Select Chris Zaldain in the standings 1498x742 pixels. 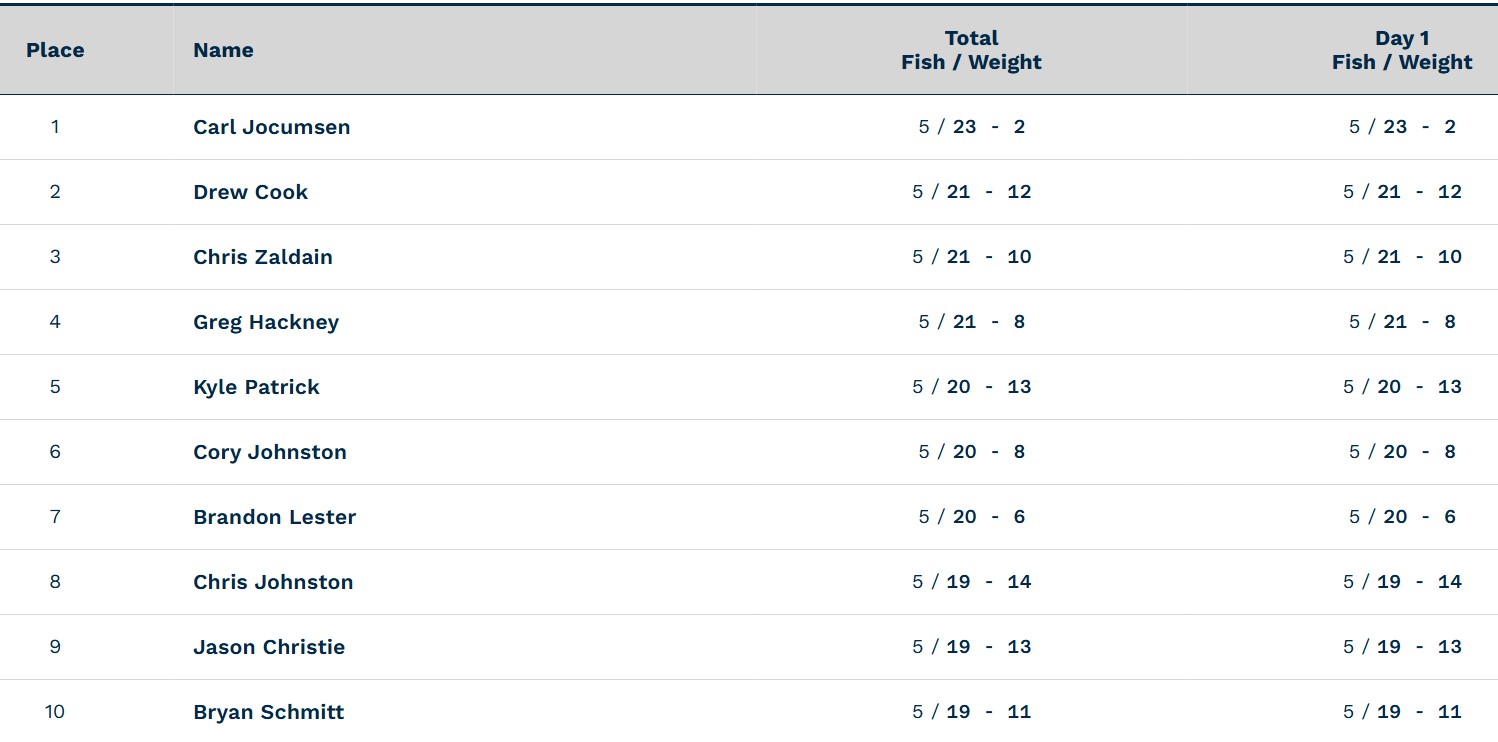click(263, 257)
